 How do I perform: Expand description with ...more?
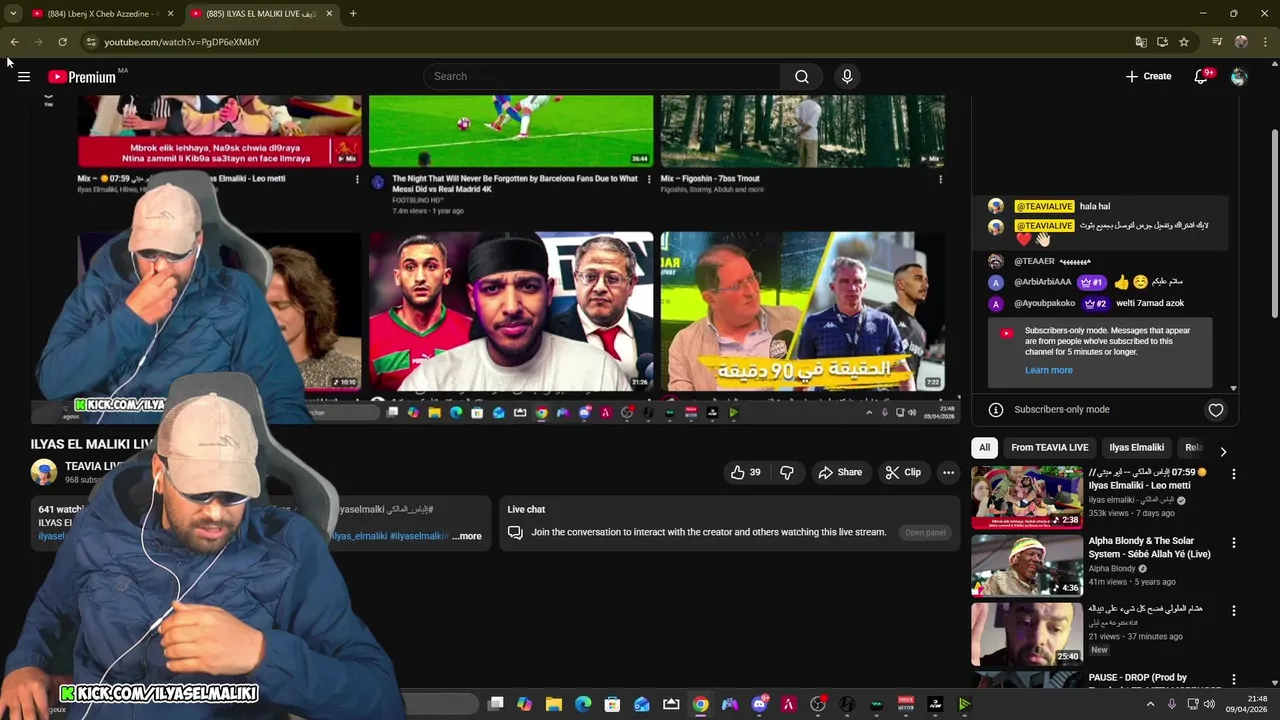point(467,536)
